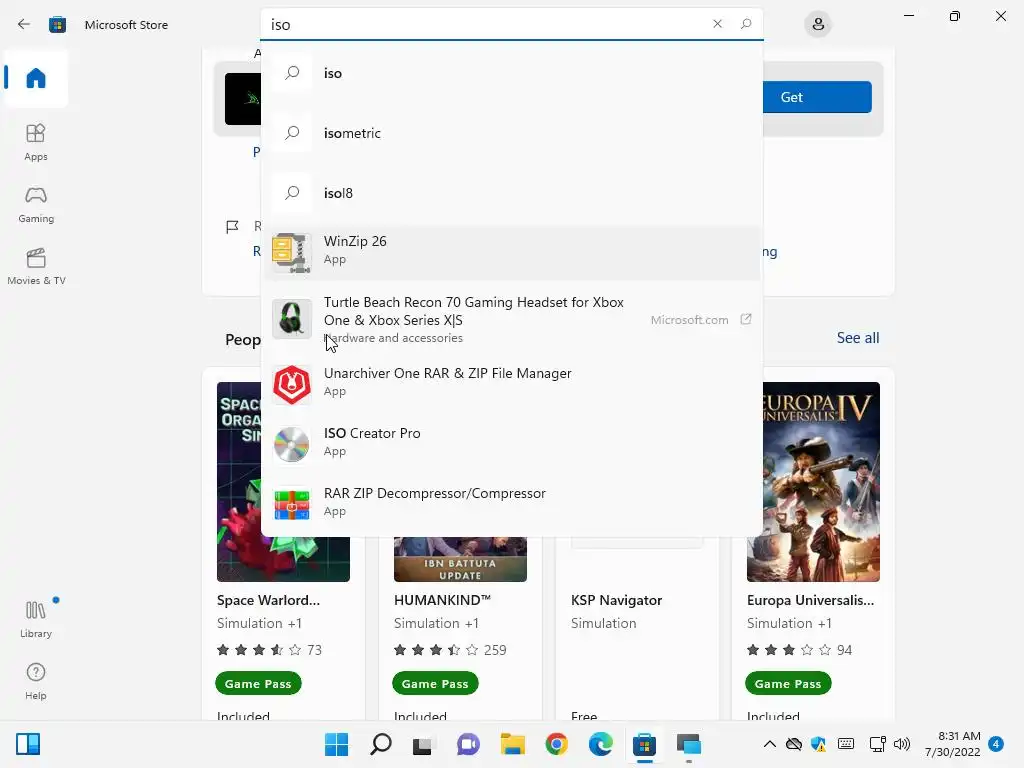The image size is (1024, 768).
Task: Open taskbar Search
Action: (381, 744)
